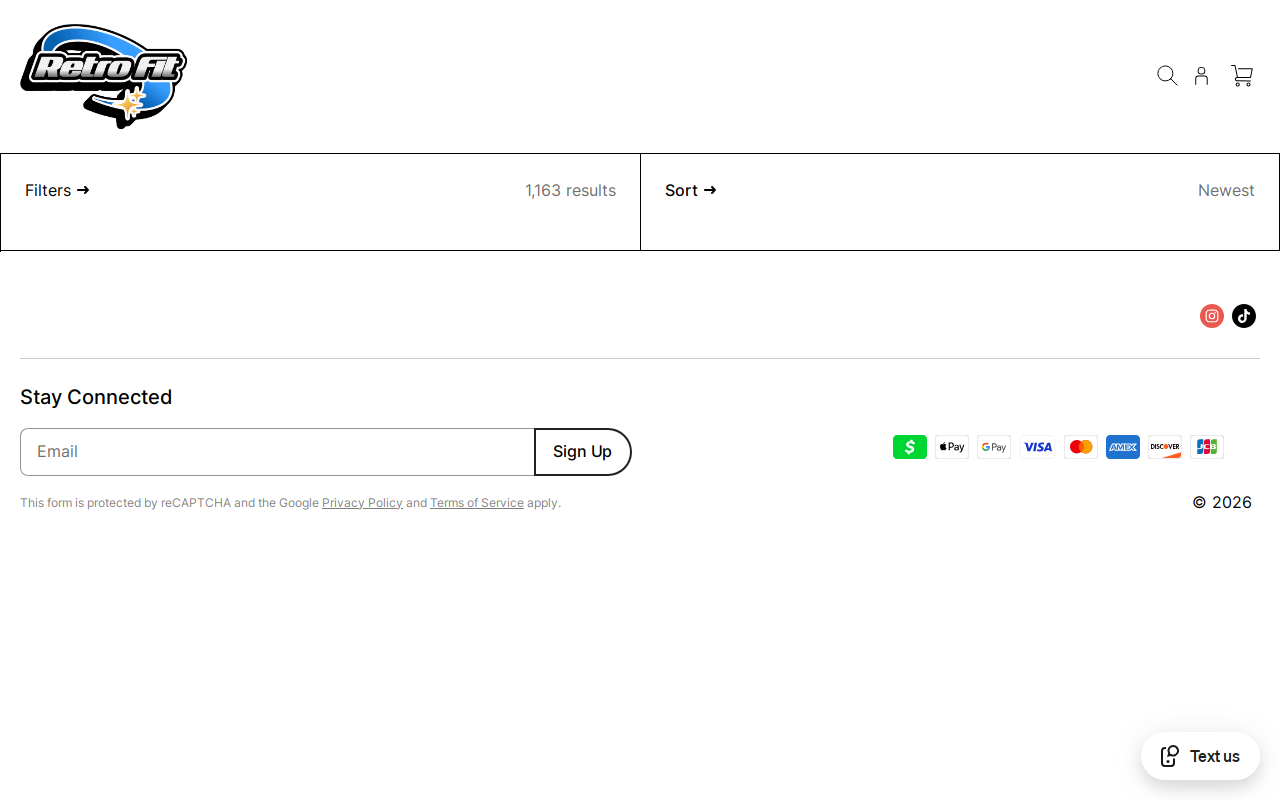
Task: Click the Retro Fit logo
Action: 103,76
